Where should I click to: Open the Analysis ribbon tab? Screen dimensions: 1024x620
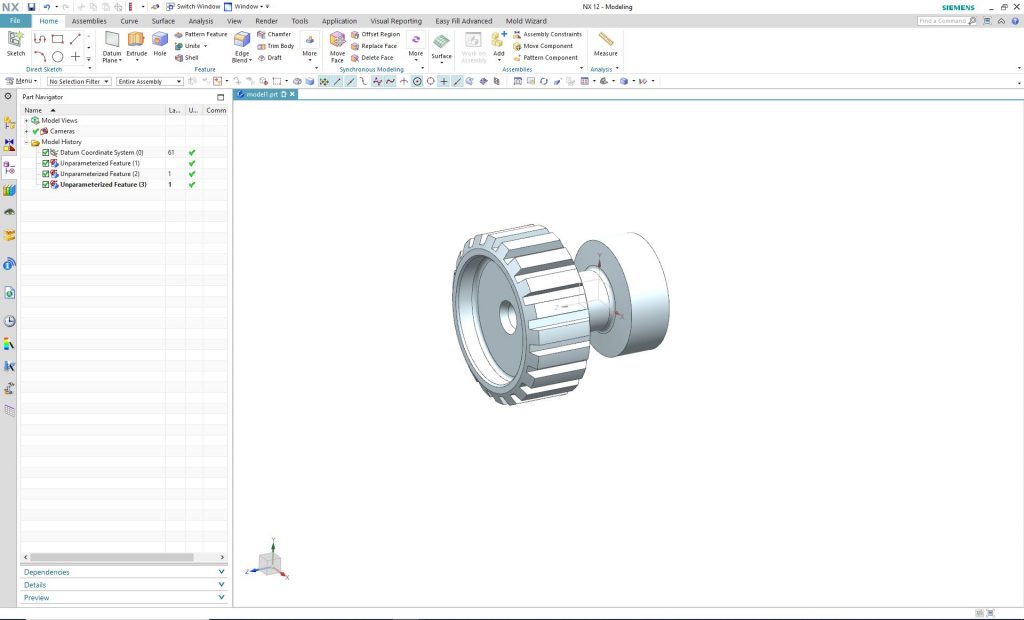click(201, 20)
